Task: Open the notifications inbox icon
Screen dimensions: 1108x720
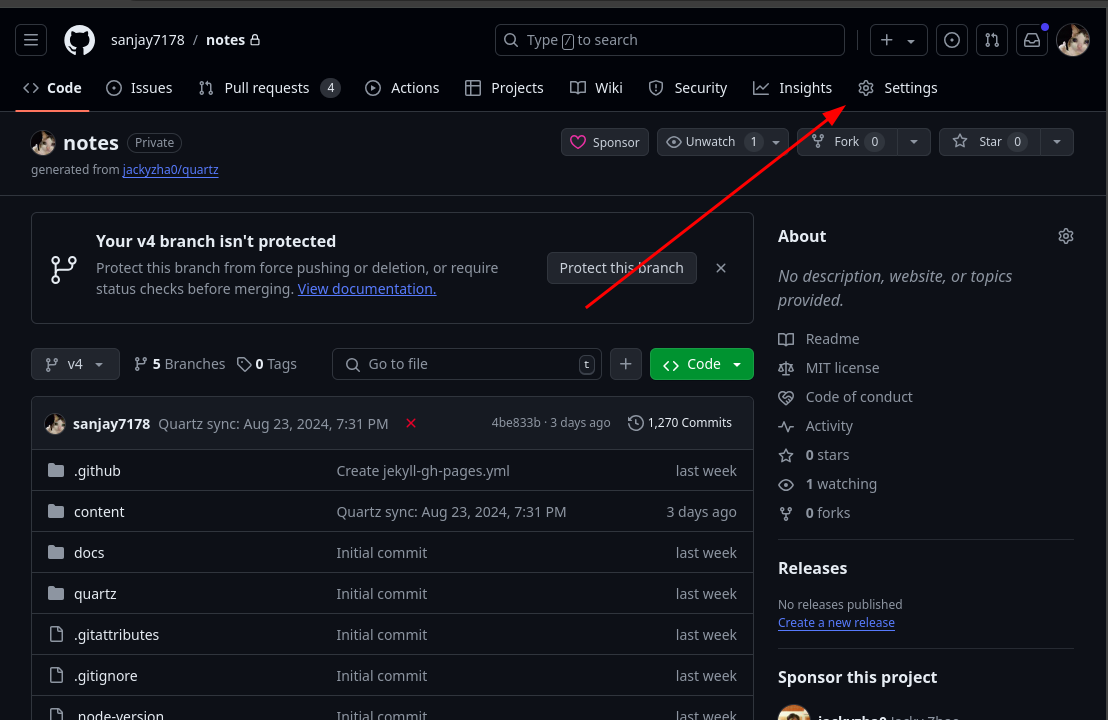Action: click(1031, 40)
